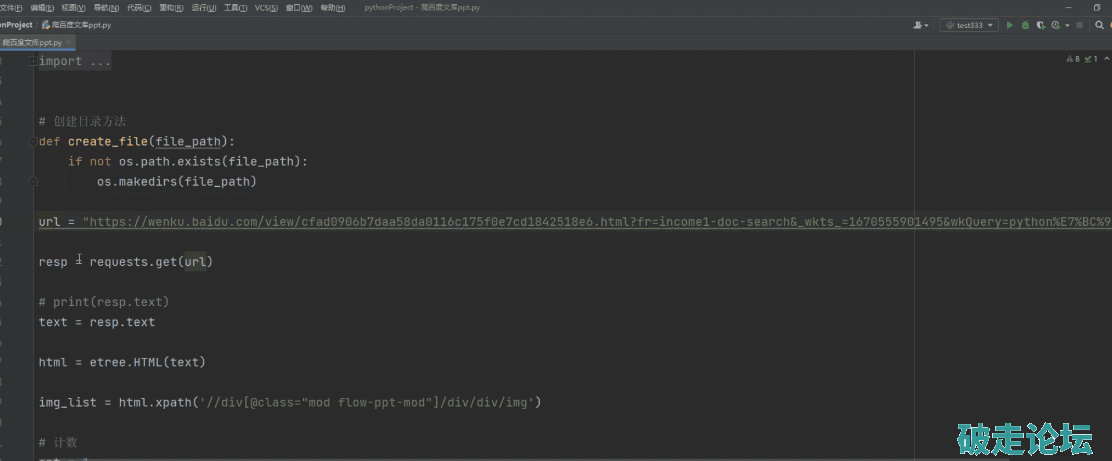Screen dimensions: 1112x461
Task: Open the 文件(F) menu
Action: click(11, 7)
